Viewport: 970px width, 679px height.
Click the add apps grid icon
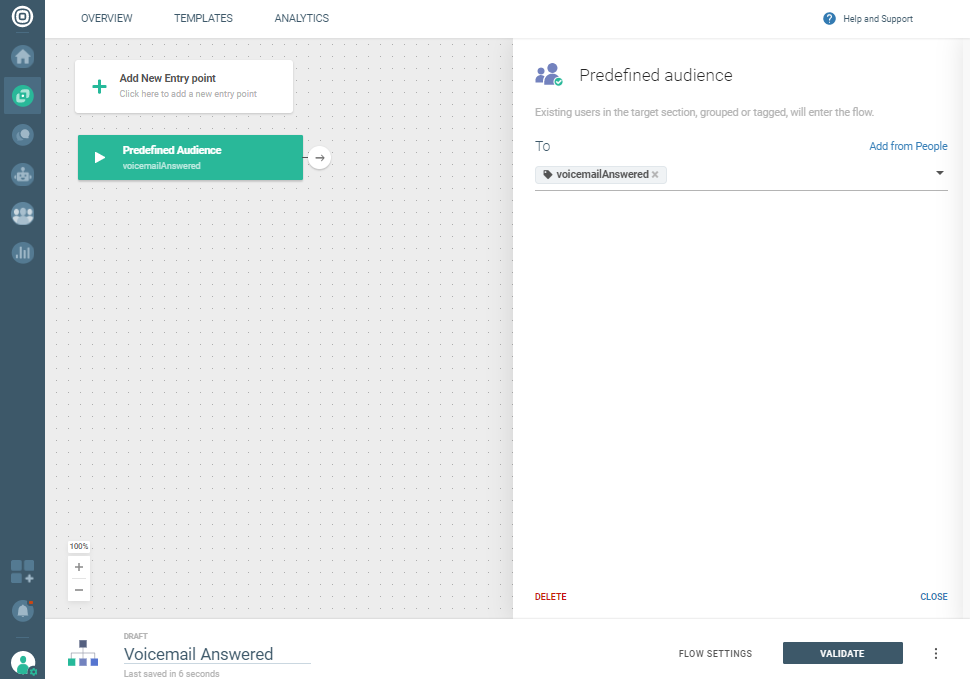pos(22,572)
